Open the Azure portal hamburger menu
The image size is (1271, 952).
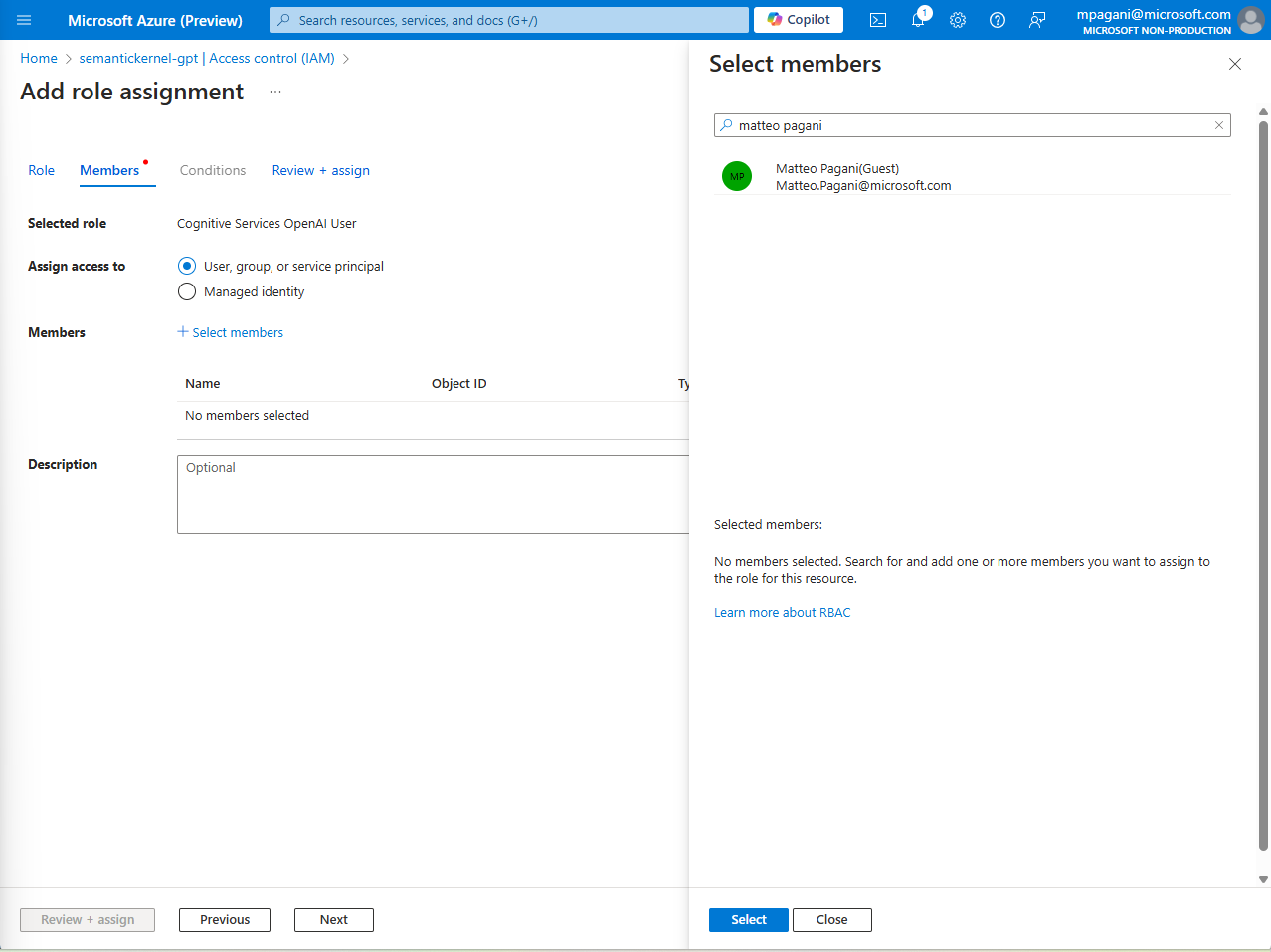[x=24, y=20]
